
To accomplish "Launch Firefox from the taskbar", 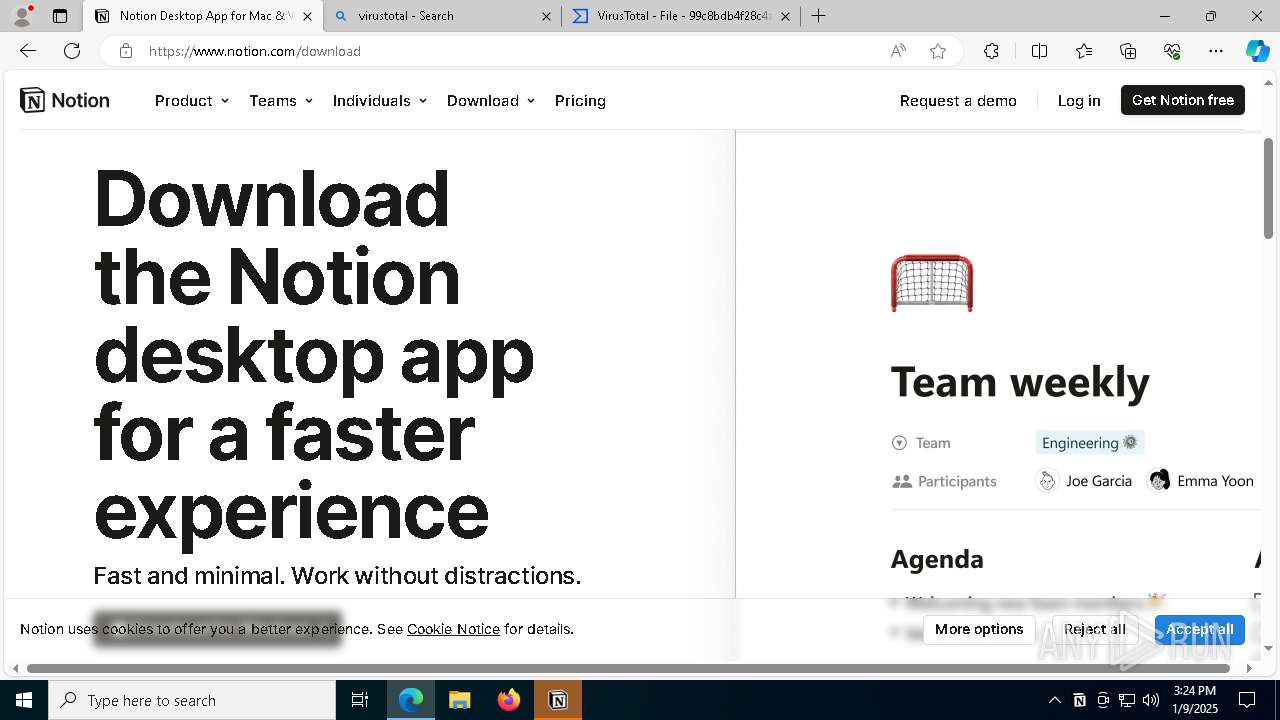I will pos(509,700).
